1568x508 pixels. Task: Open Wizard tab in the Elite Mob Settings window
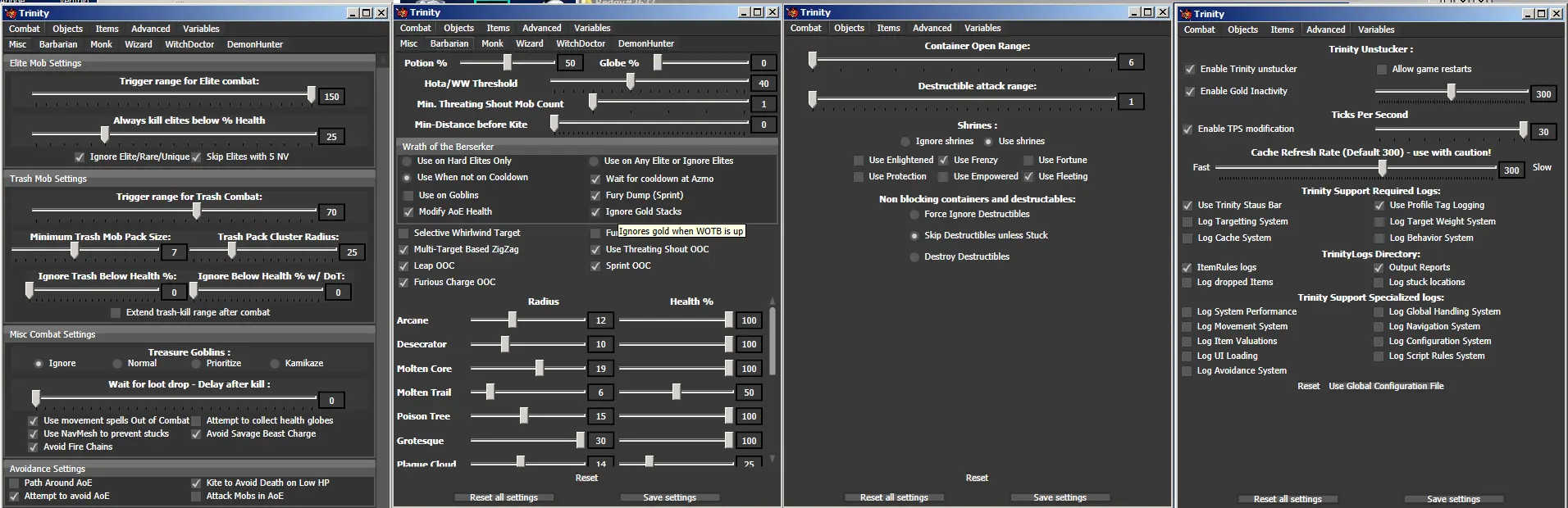(x=138, y=44)
